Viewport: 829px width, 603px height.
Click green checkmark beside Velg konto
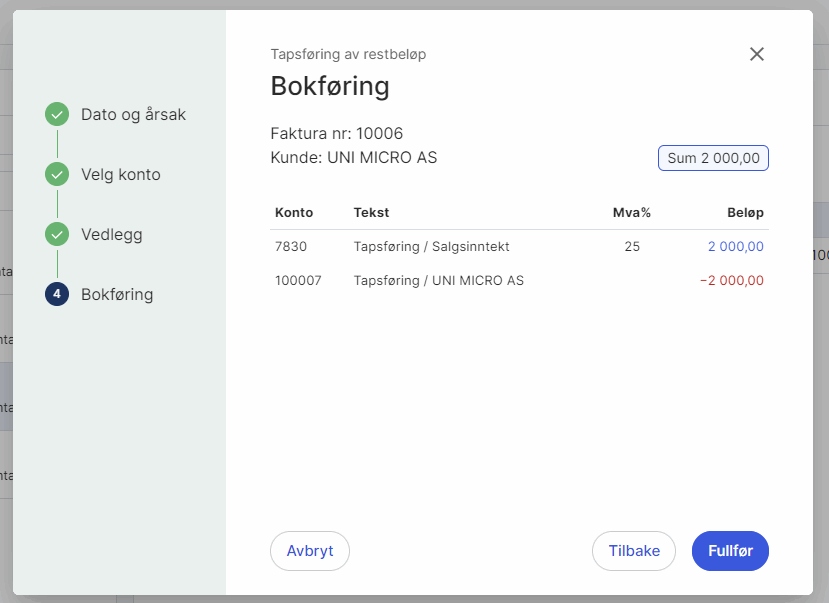[57, 174]
